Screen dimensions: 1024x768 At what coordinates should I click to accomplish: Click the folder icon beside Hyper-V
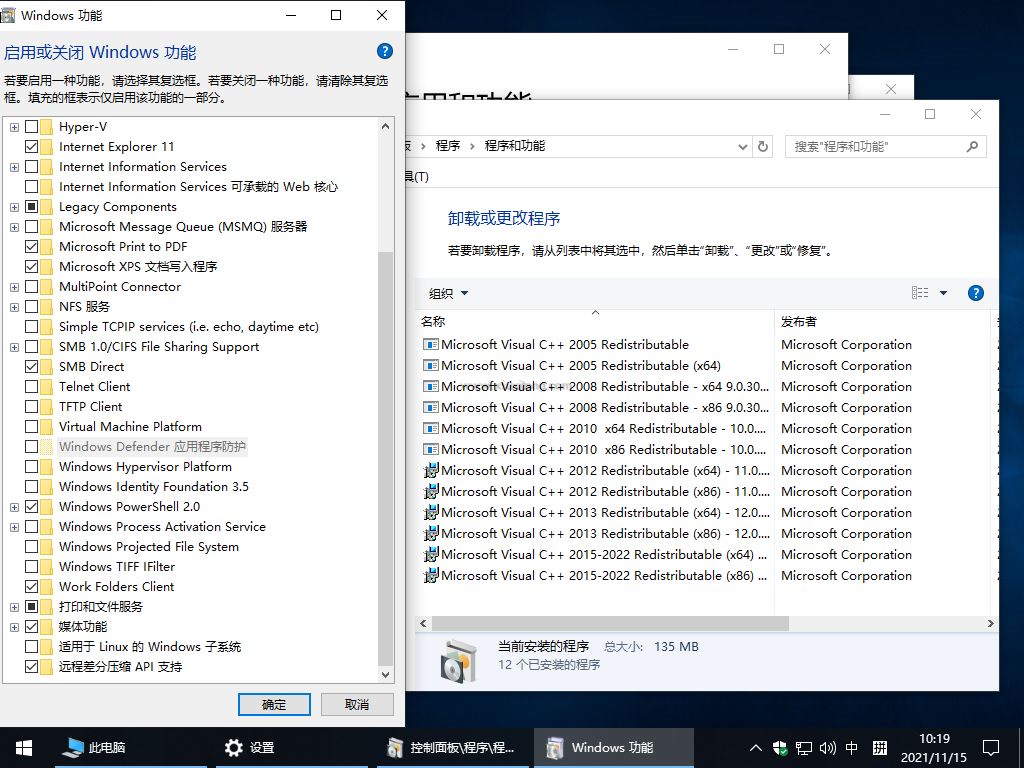click(x=46, y=127)
